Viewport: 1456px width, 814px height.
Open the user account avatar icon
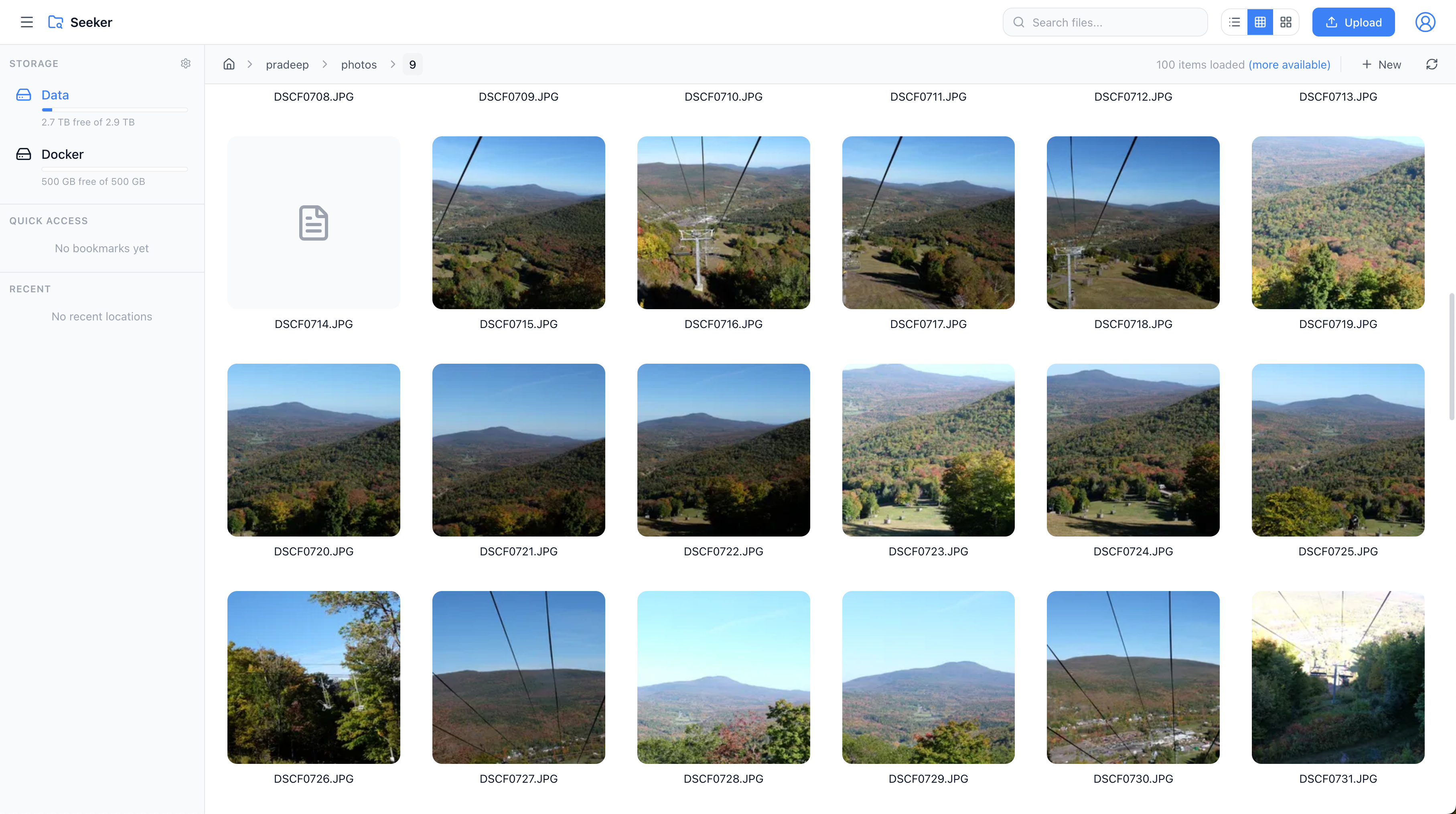(x=1425, y=22)
